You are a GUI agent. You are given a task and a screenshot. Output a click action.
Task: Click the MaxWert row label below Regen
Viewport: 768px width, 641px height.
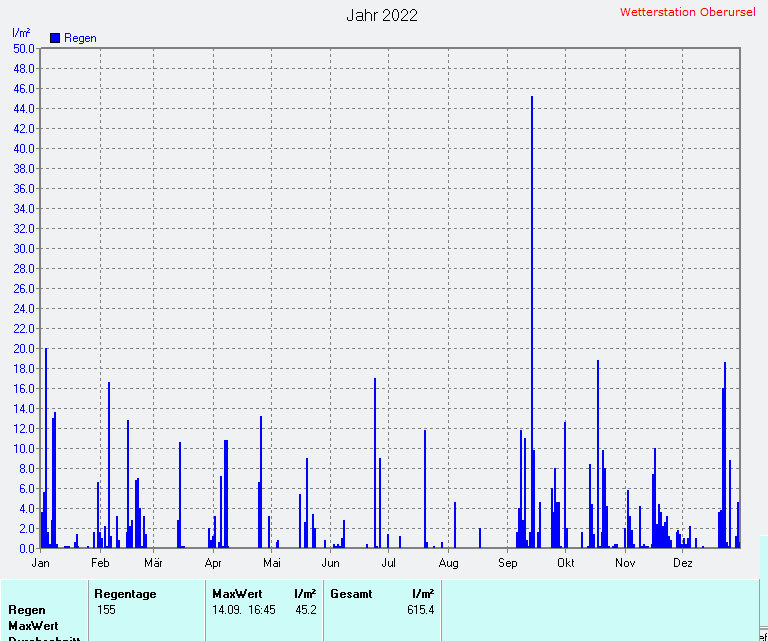[33, 626]
